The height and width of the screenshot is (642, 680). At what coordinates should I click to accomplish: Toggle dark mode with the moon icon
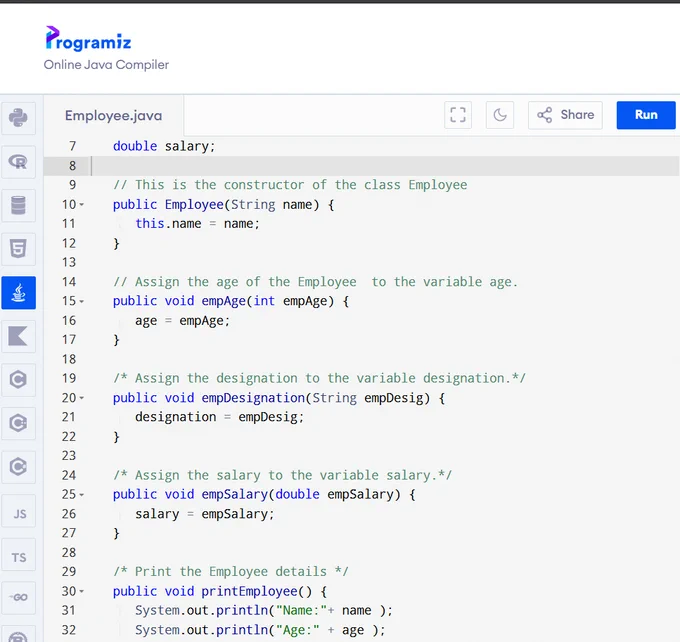[x=500, y=115]
